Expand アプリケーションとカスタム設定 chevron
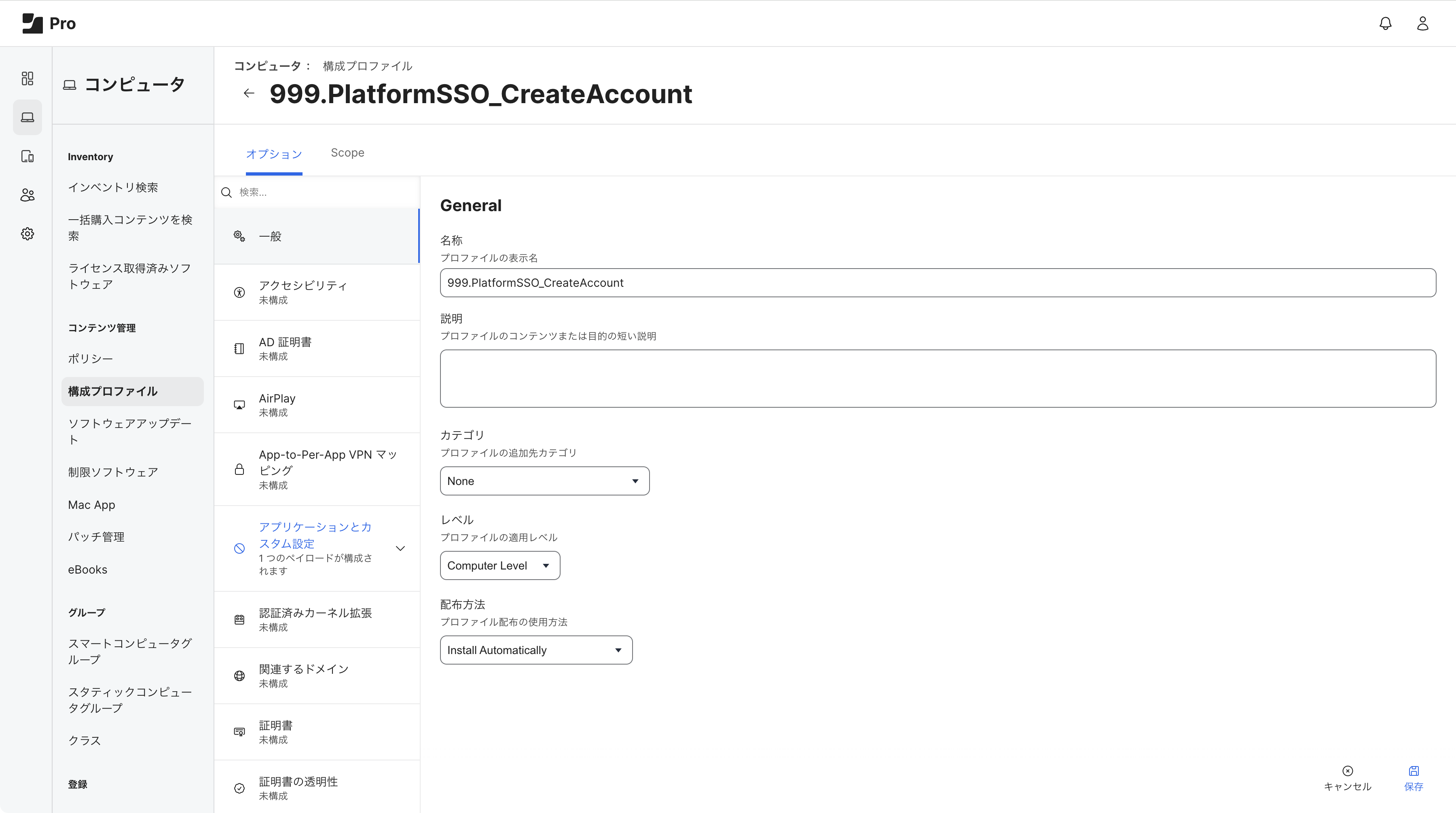1456x813 pixels. click(x=400, y=548)
